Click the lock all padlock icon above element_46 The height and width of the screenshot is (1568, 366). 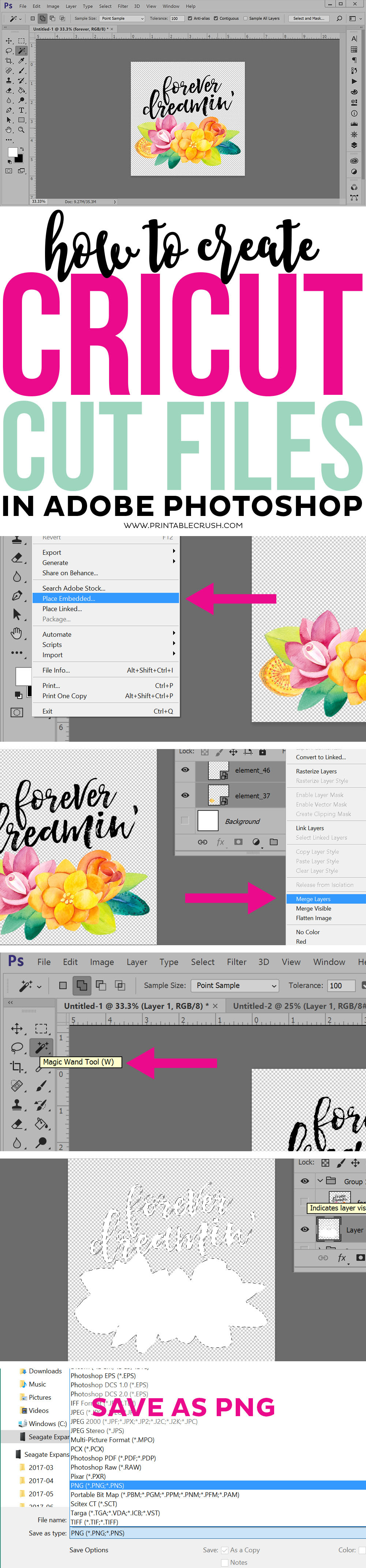[262, 752]
